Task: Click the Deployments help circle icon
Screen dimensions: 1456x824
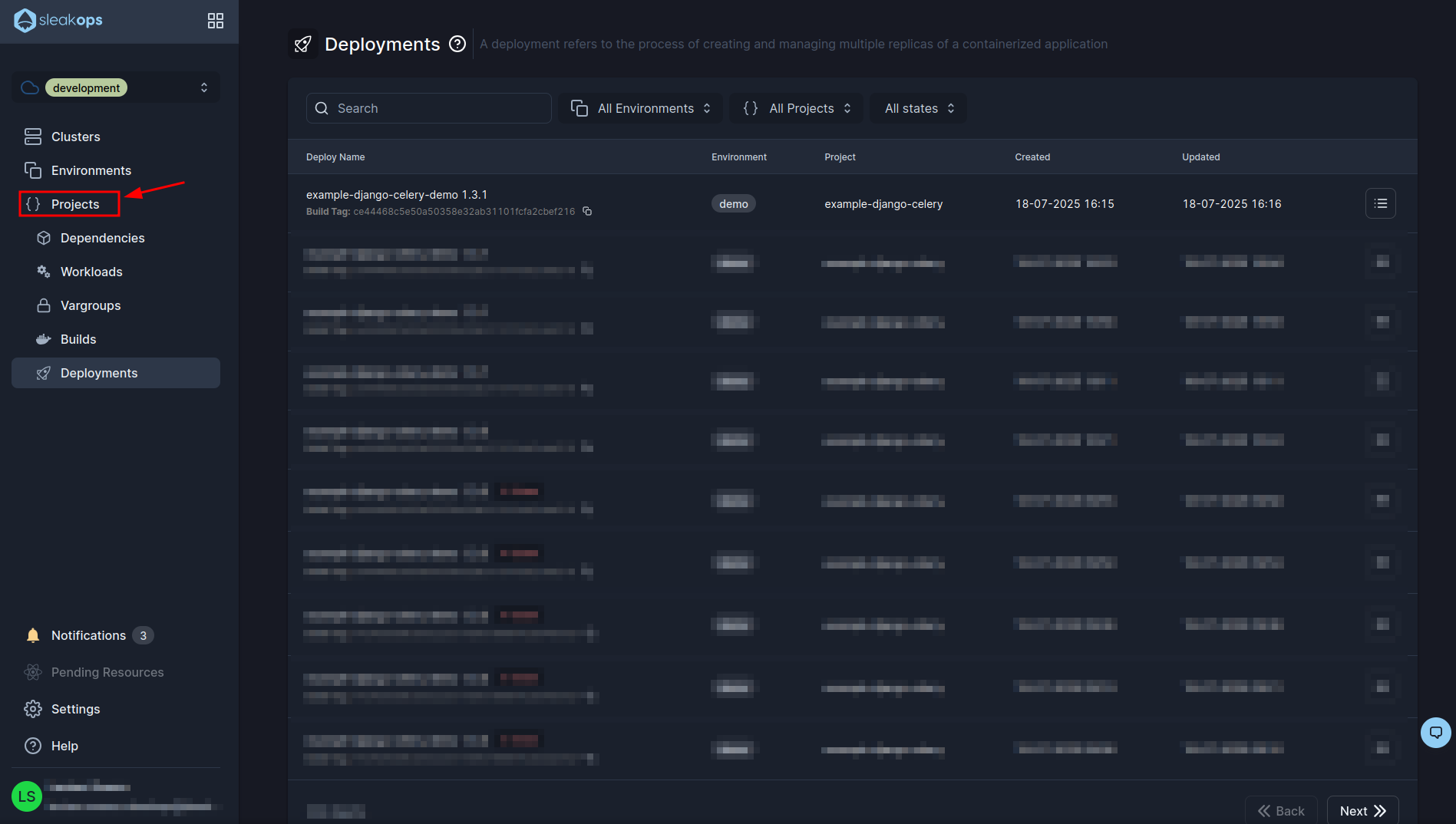Action: tap(457, 44)
